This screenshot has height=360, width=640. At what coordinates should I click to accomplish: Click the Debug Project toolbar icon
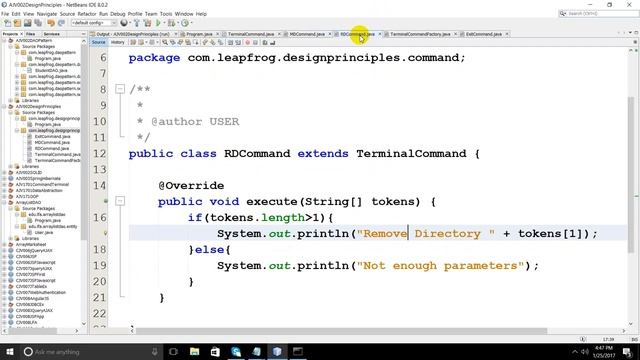(171, 23)
